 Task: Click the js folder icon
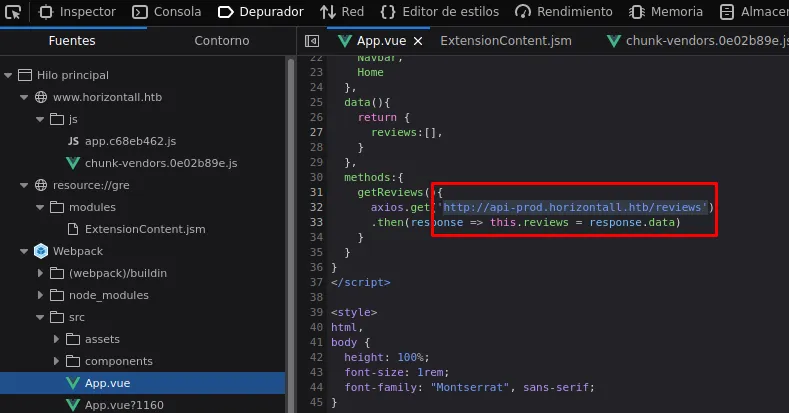57,119
